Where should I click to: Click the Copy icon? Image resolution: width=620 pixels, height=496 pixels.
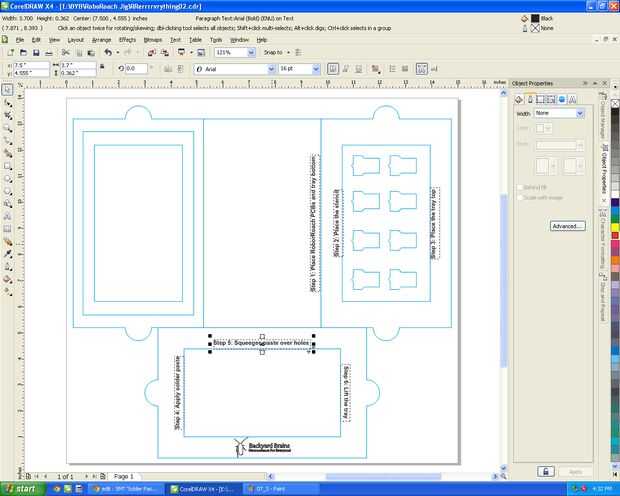pos(79,53)
